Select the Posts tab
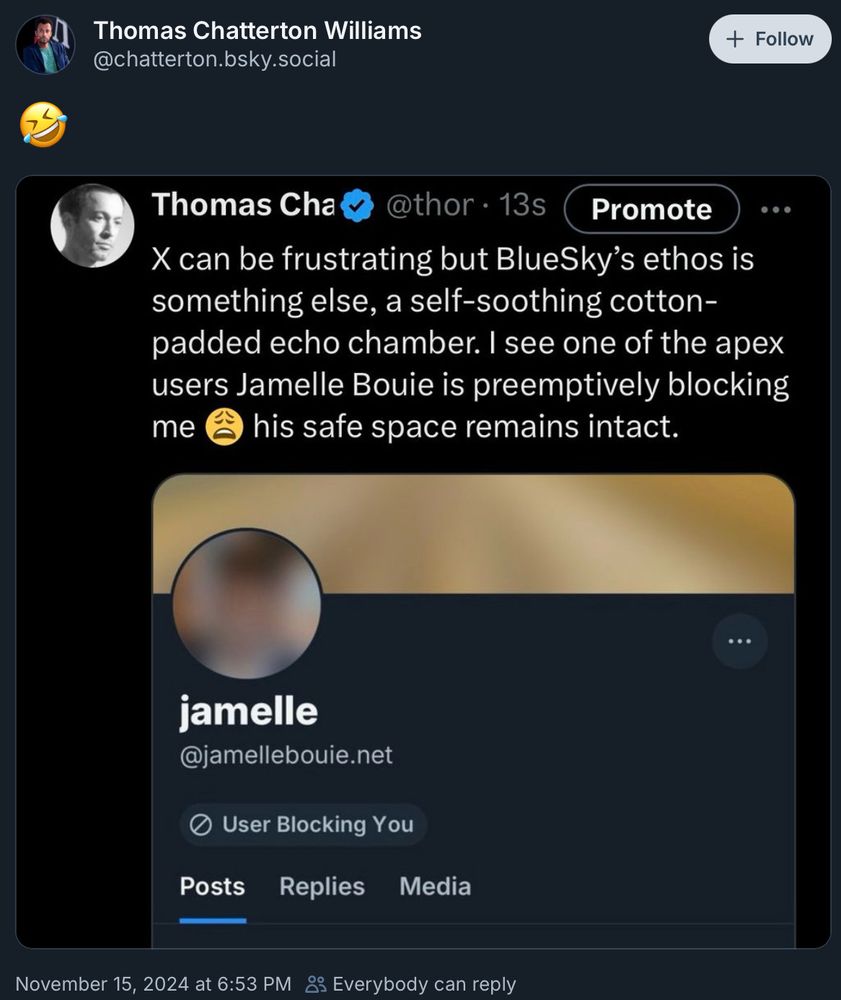The width and height of the screenshot is (841, 1000). [x=212, y=886]
